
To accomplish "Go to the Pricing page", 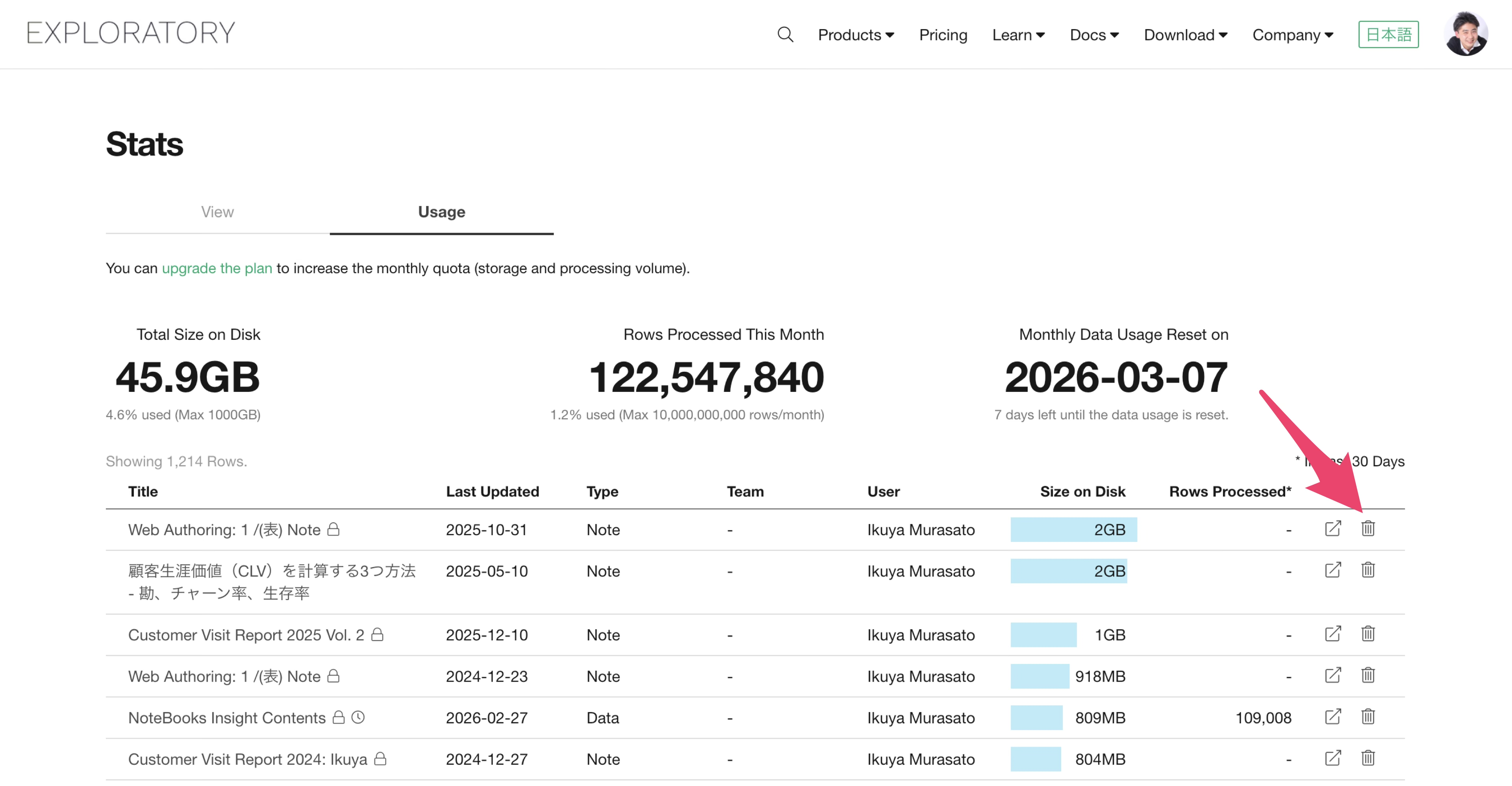I will (943, 35).
